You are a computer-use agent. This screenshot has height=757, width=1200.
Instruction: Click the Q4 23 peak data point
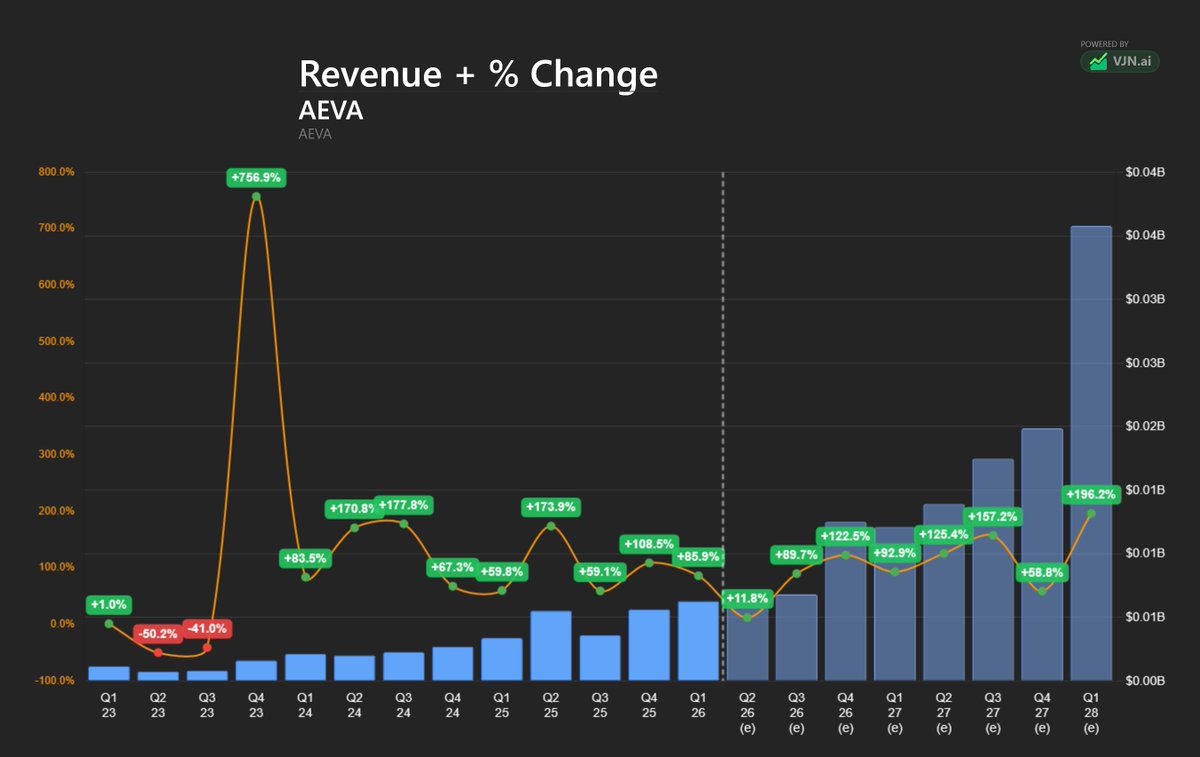click(257, 196)
